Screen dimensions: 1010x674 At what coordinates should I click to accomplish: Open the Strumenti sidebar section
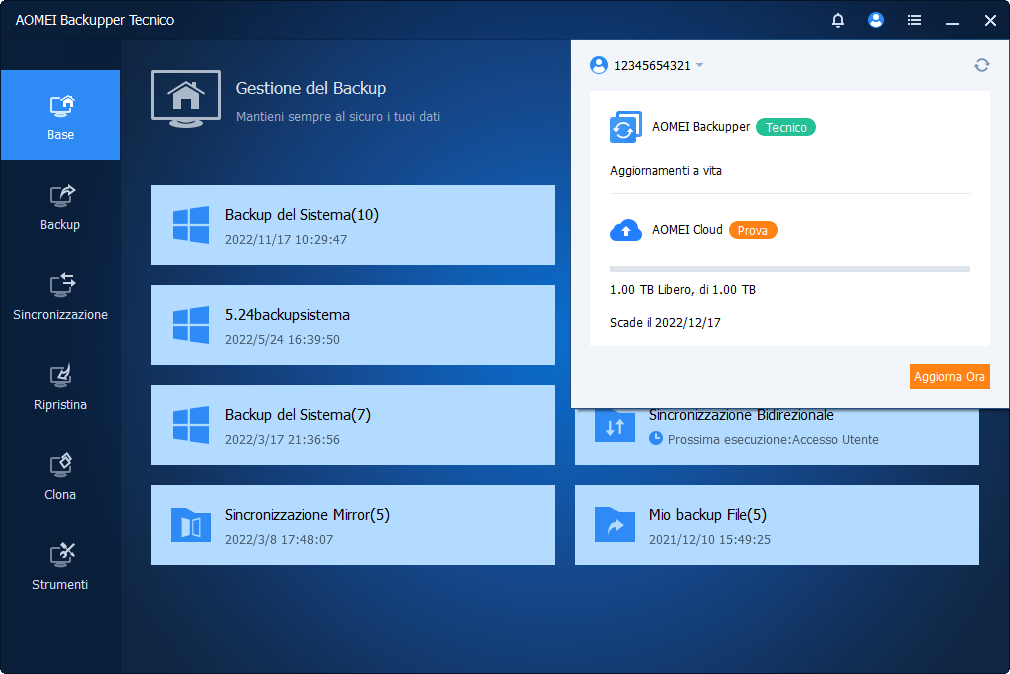point(61,566)
